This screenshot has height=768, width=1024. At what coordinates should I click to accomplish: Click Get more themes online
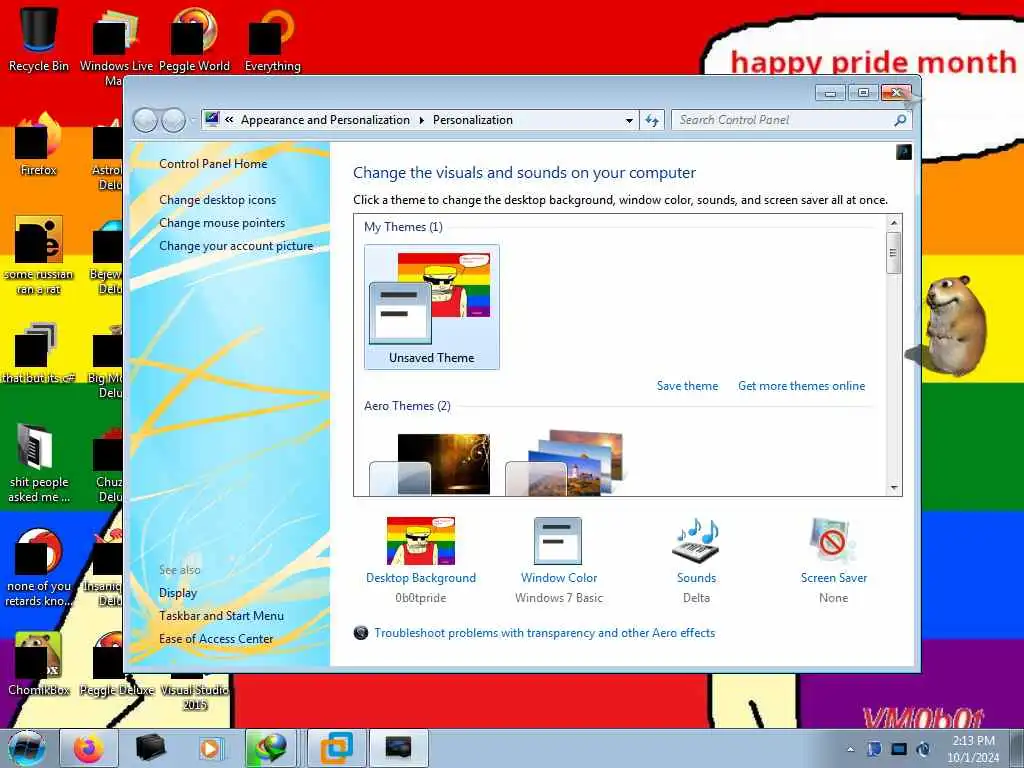coord(801,386)
